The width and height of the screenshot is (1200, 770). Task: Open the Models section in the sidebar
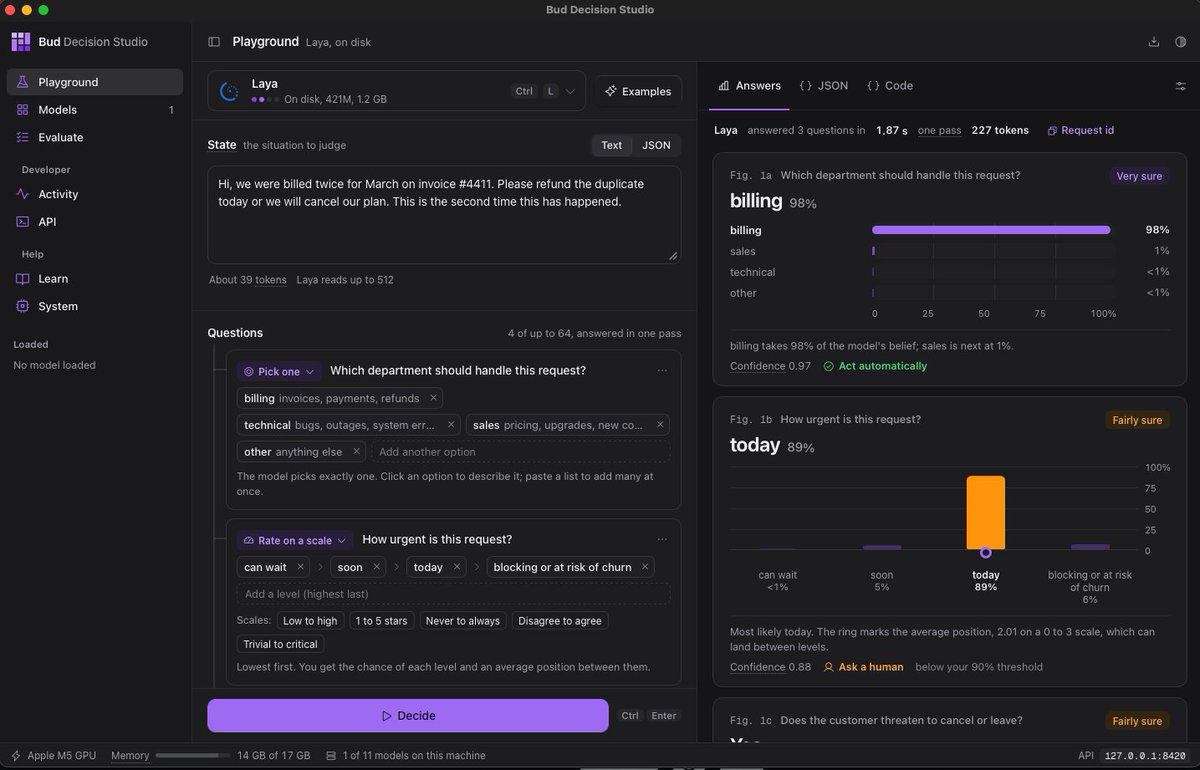pyautogui.click(x=95, y=110)
